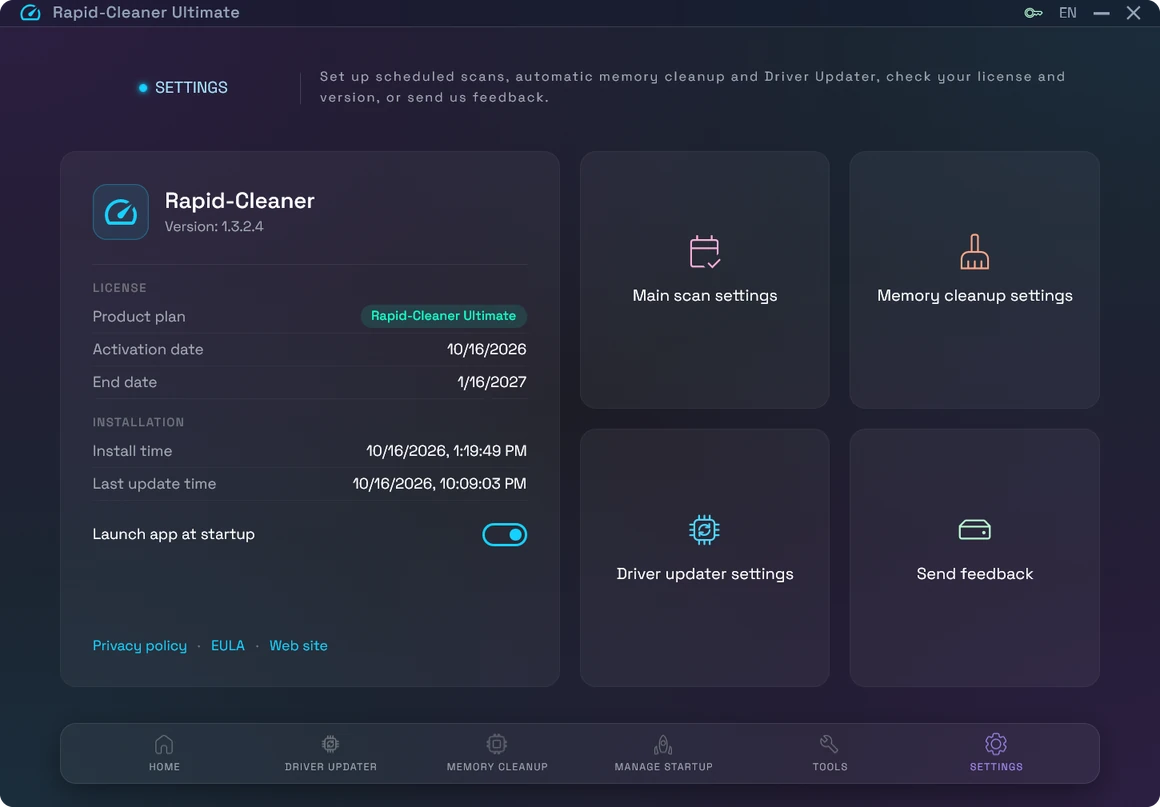Open the EULA link
This screenshot has width=1160, height=807.
tap(228, 646)
